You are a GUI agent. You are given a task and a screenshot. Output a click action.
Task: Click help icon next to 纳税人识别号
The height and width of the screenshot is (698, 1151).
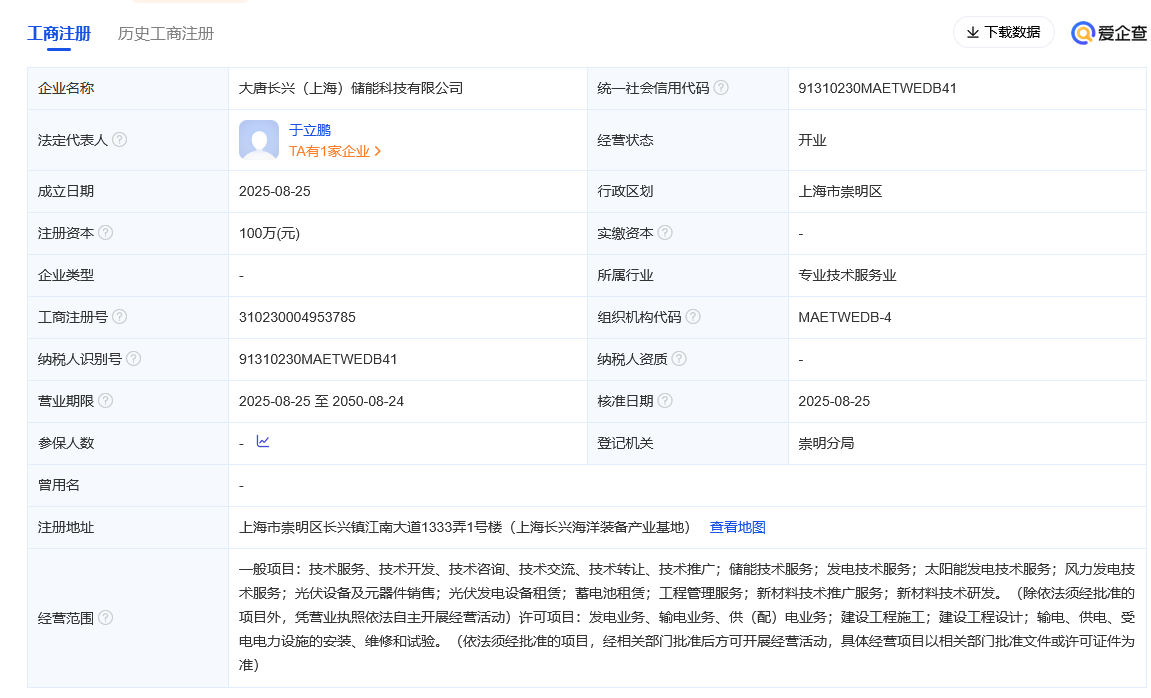pos(134,358)
